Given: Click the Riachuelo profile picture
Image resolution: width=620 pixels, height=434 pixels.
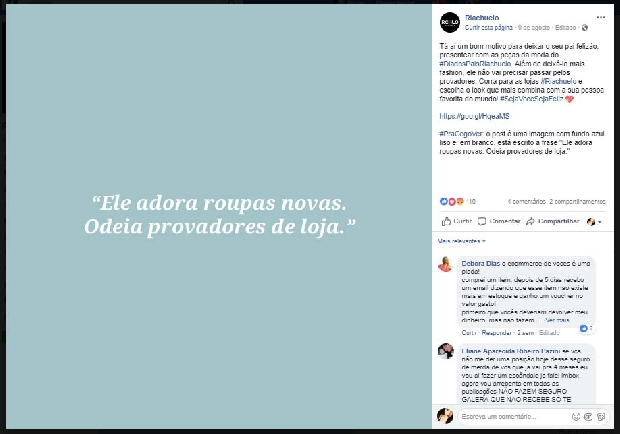Looking at the screenshot, I should click(x=450, y=22).
